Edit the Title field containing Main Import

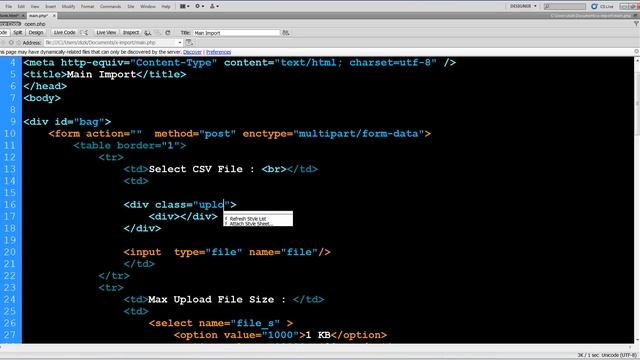point(236,33)
